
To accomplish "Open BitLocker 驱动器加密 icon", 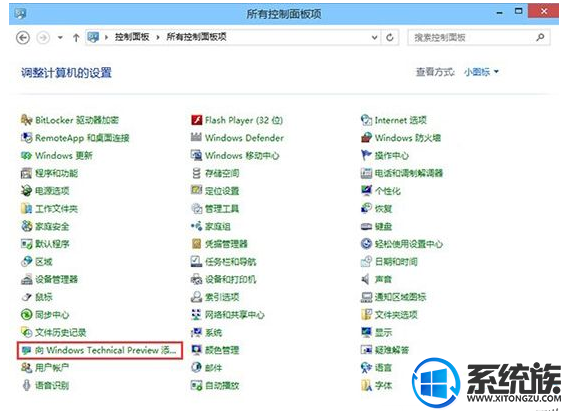I will pos(26,120).
